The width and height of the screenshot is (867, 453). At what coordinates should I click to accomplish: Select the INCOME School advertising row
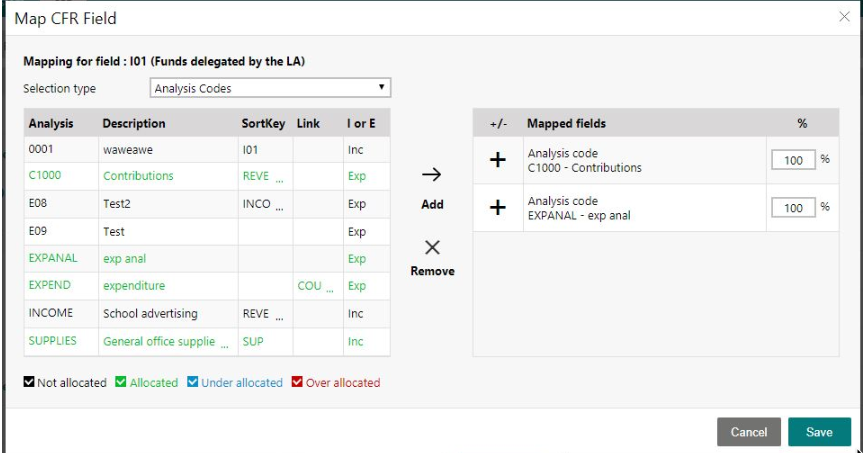[207, 314]
